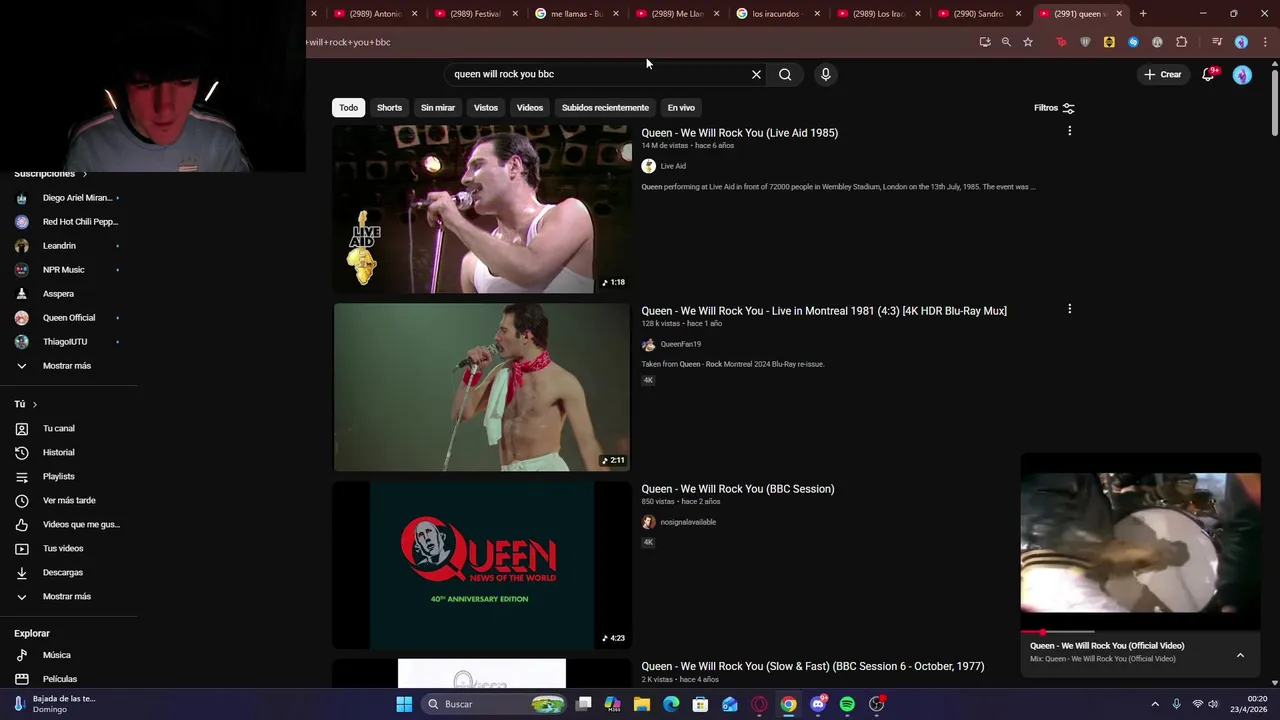The width and height of the screenshot is (1280, 720).
Task: Open a new browser tab
Action: tap(1143, 14)
